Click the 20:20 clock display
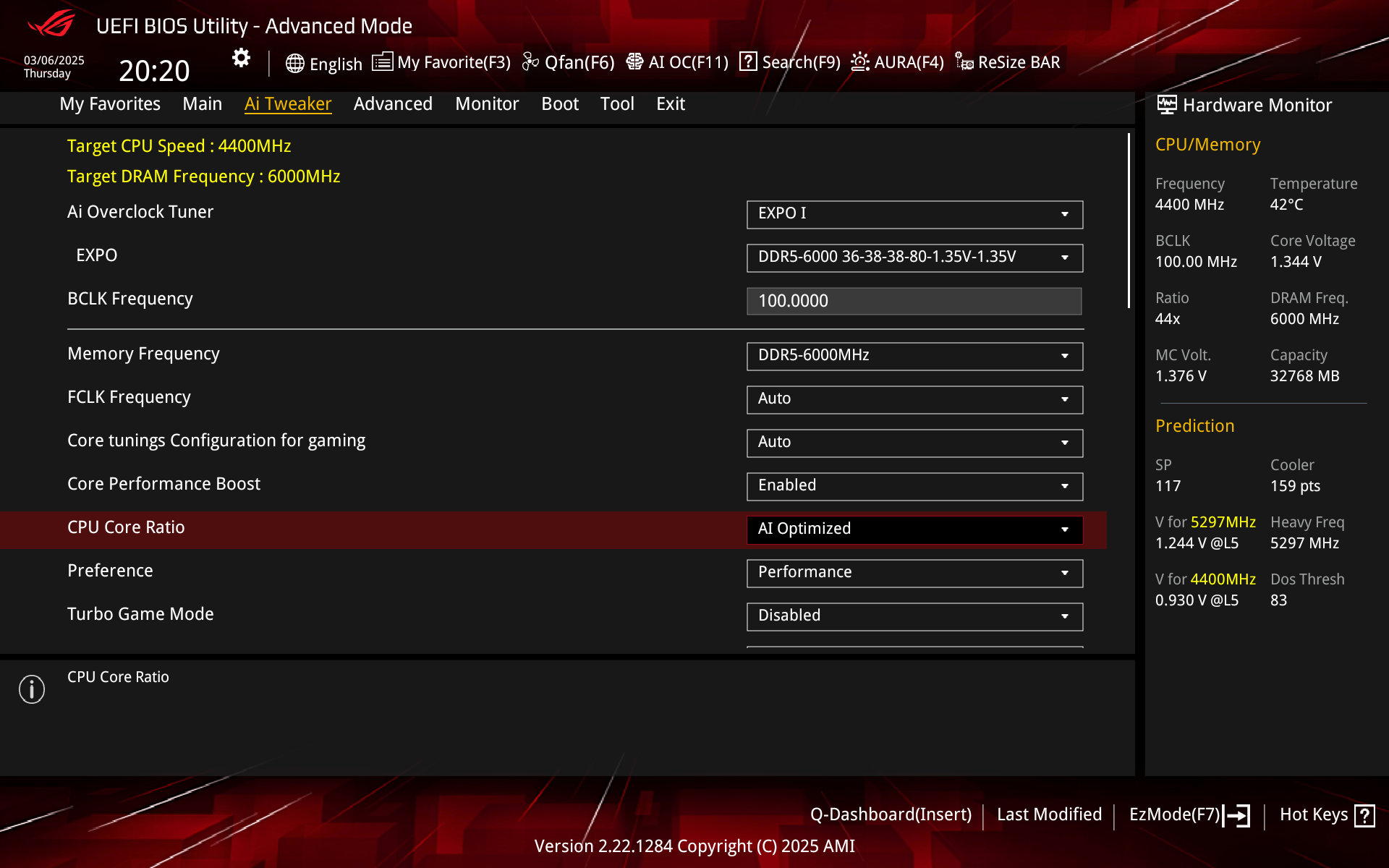Screen dimensions: 1389x868 coord(154,71)
